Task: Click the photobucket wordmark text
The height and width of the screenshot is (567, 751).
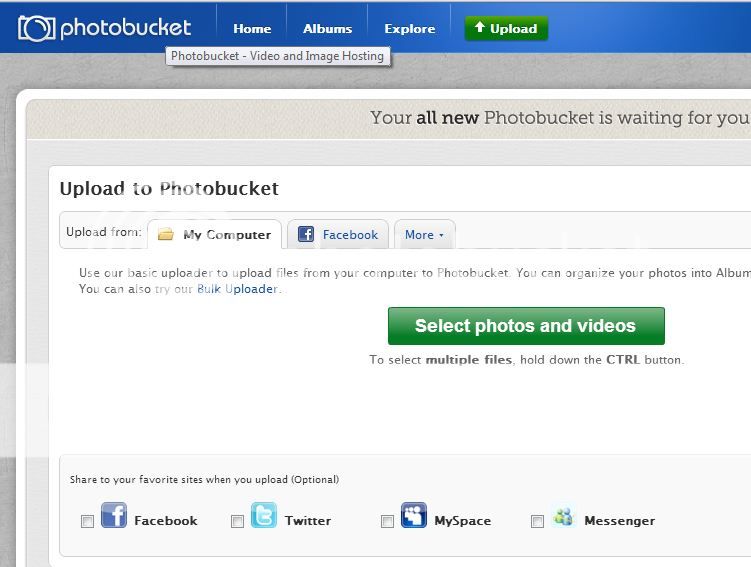Action: pos(125,28)
